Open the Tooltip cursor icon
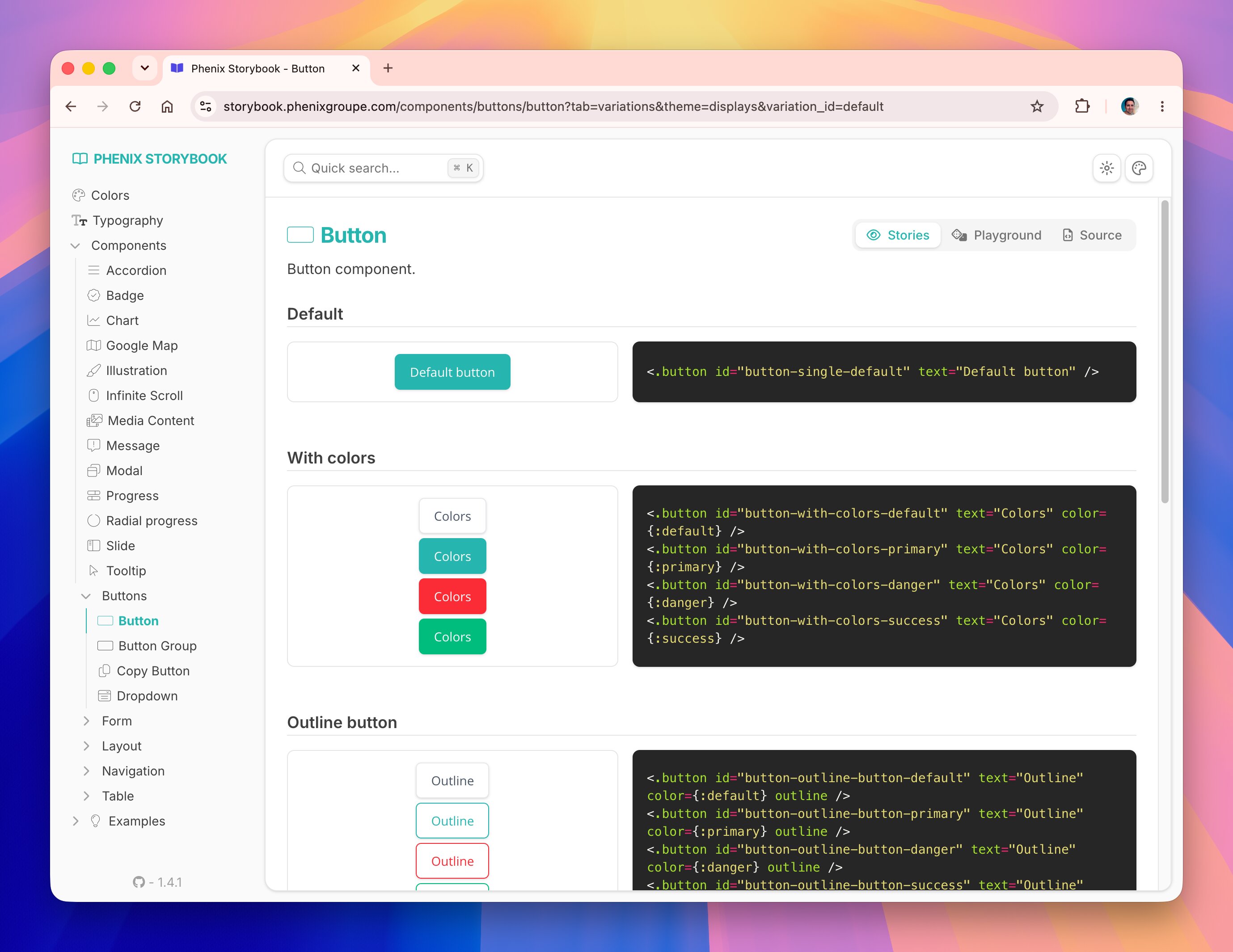The height and width of the screenshot is (952, 1233). (x=94, y=570)
